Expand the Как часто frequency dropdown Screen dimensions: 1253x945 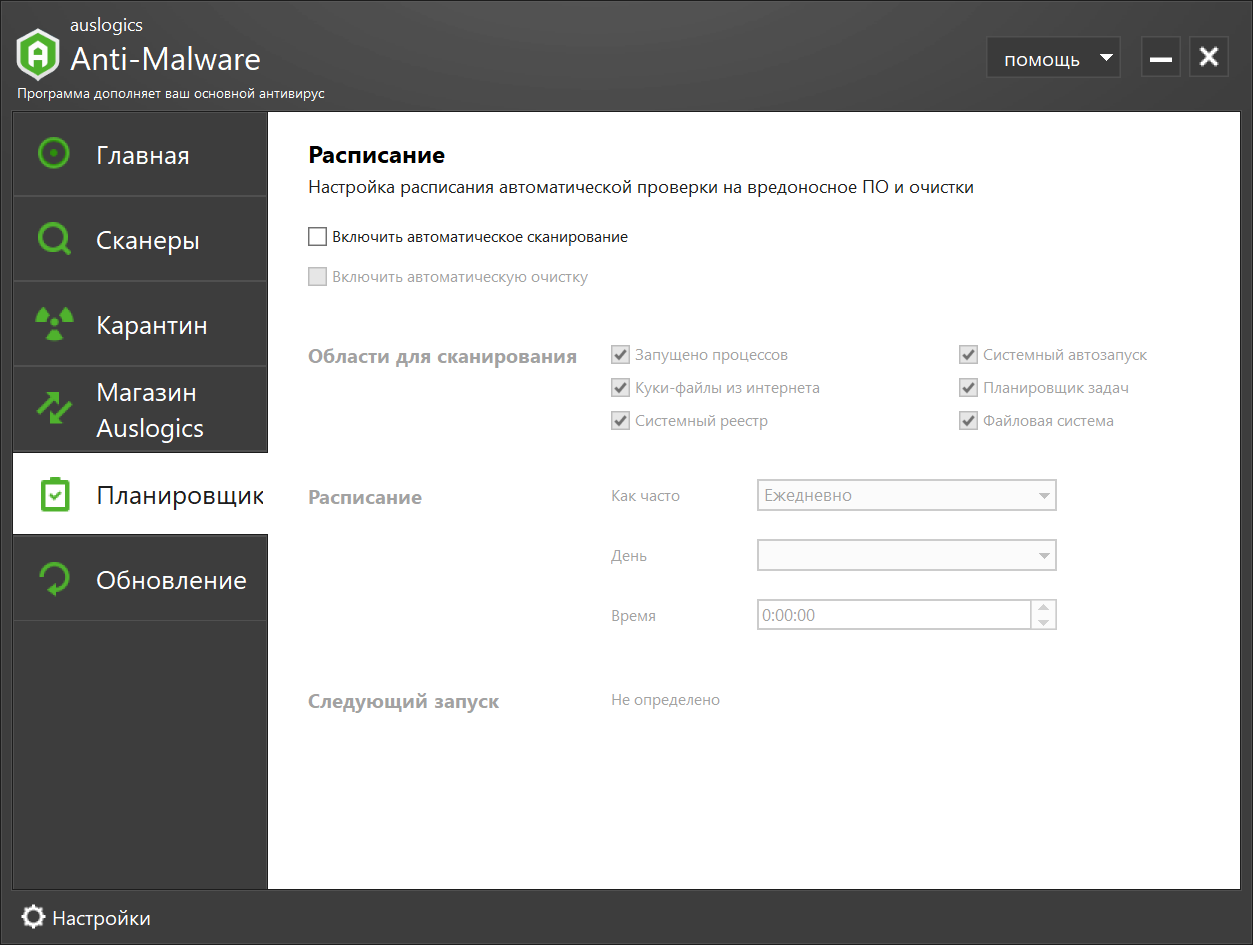[x=906, y=495]
